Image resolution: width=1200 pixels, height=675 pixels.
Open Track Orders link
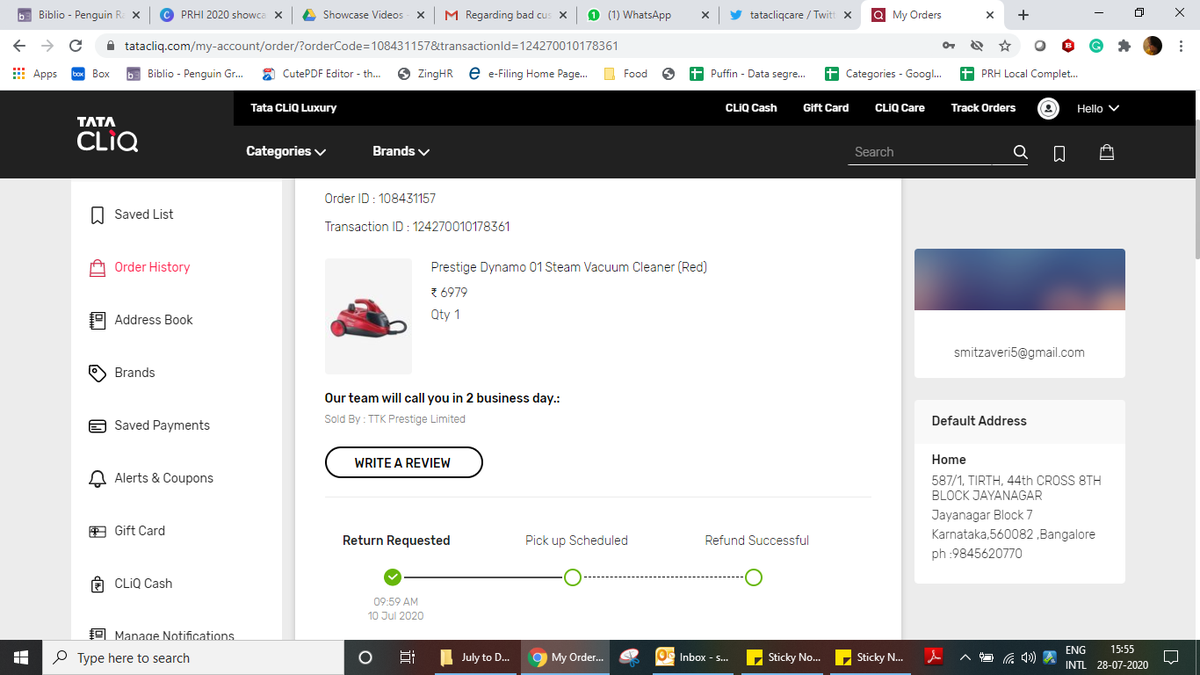[983, 108]
